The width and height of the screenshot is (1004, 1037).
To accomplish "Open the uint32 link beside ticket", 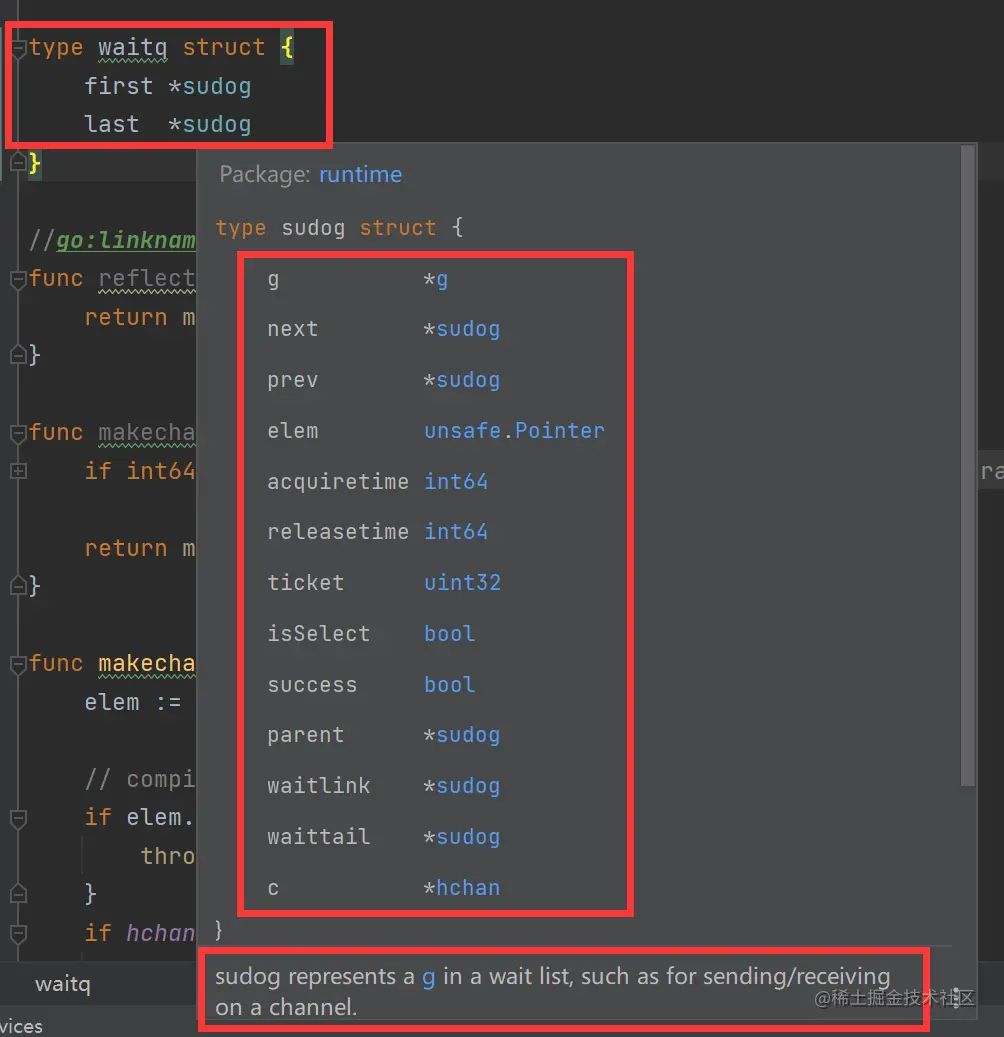I will (x=462, y=583).
